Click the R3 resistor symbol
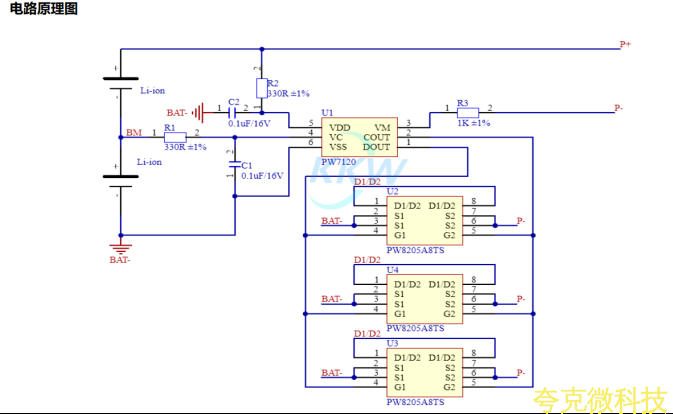This screenshot has width=673, height=414. pos(468,113)
